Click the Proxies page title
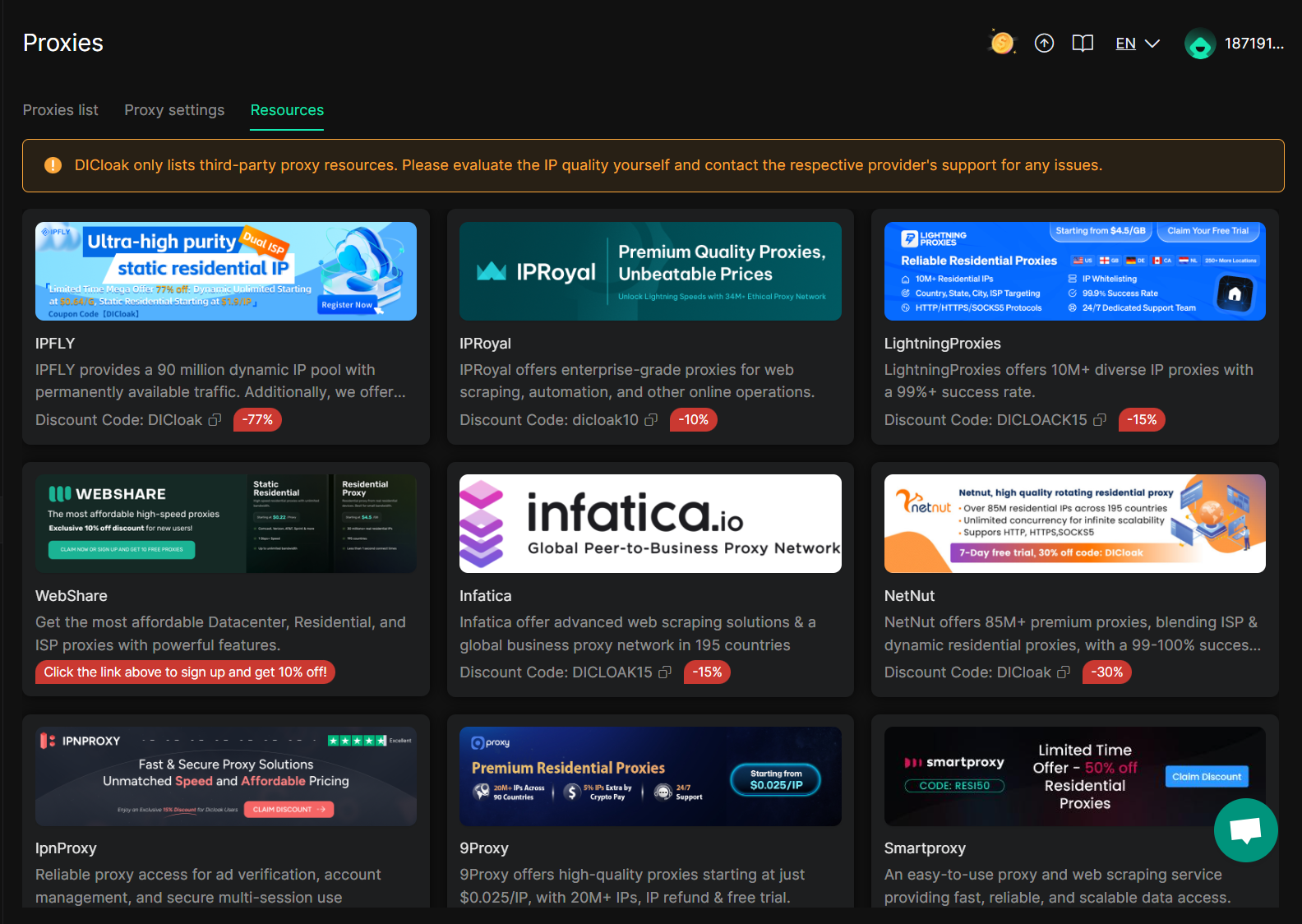 tap(63, 43)
